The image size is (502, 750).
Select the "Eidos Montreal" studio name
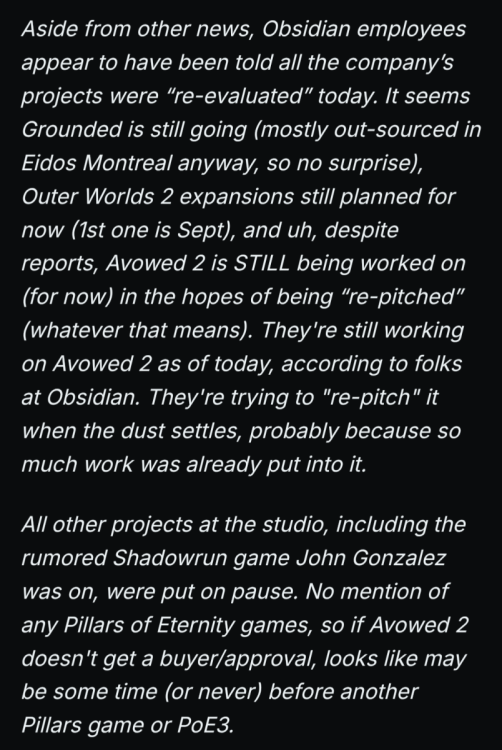(x=97, y=163)
